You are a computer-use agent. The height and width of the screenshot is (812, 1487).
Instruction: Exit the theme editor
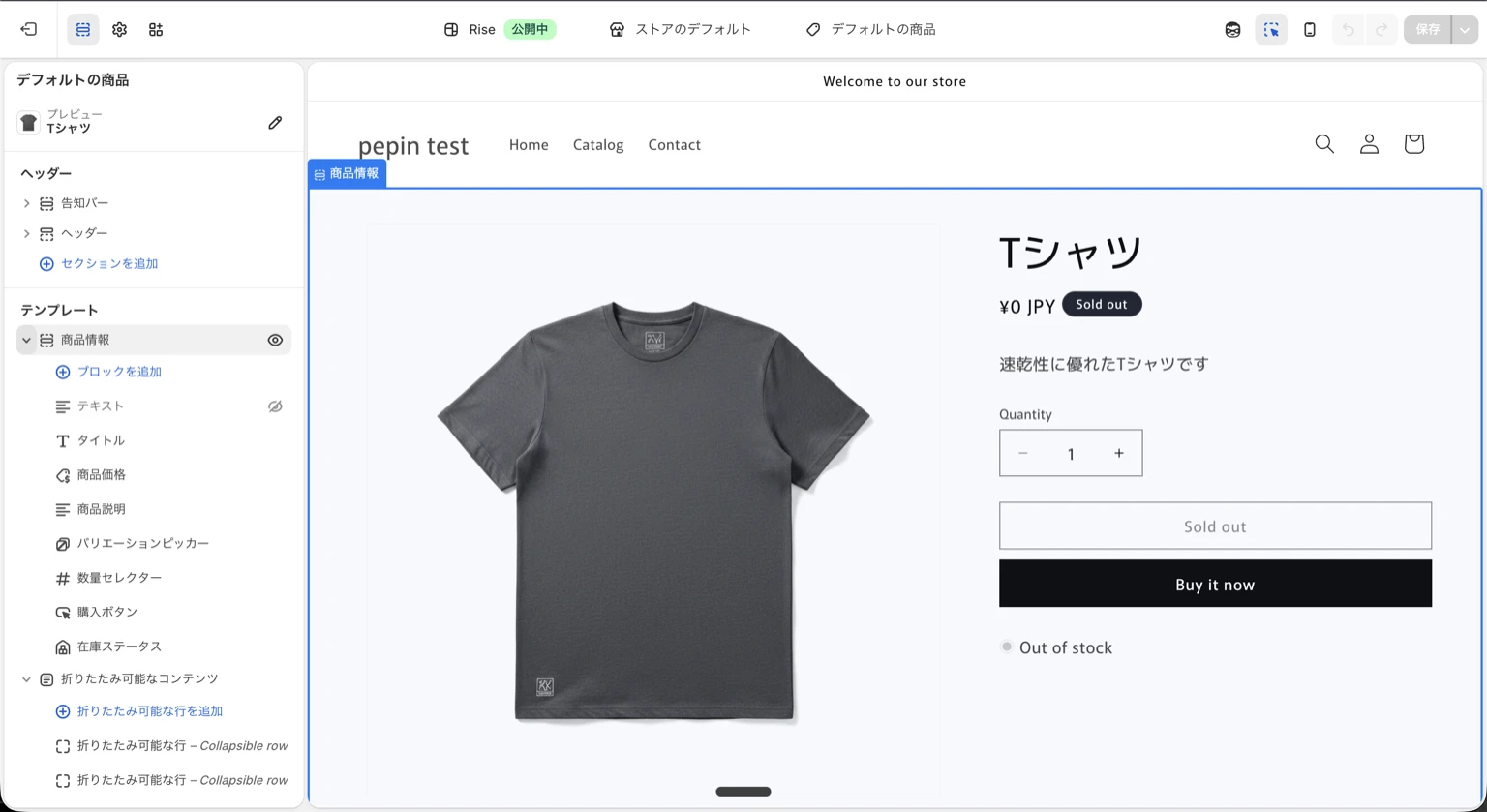[x=28, y=29]
